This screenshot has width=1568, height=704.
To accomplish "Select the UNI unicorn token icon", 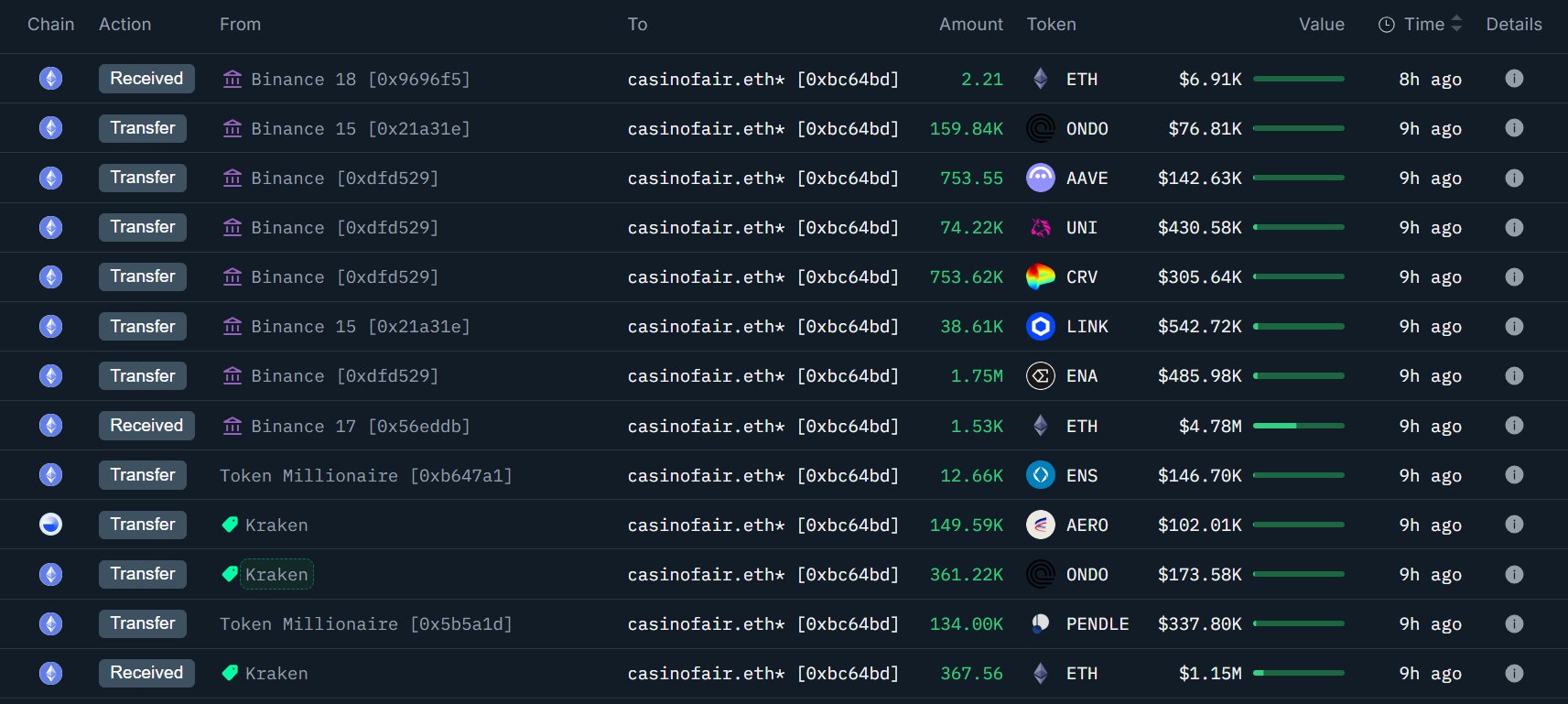I will coord(1040,227).
